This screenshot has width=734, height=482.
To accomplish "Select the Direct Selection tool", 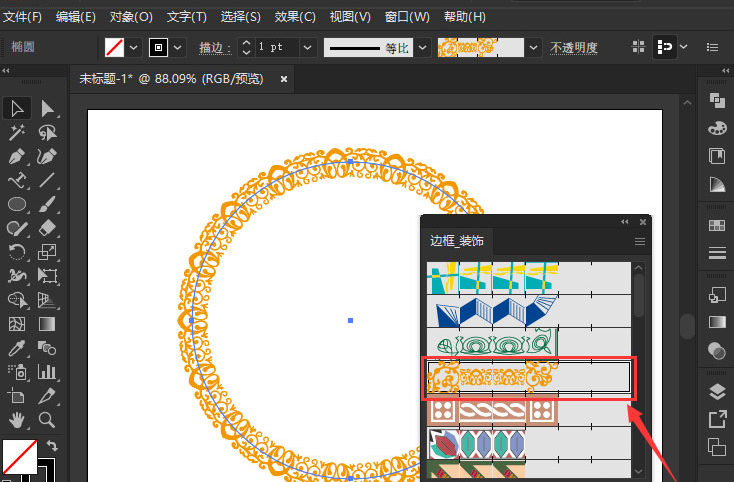I will coord(47,108).
